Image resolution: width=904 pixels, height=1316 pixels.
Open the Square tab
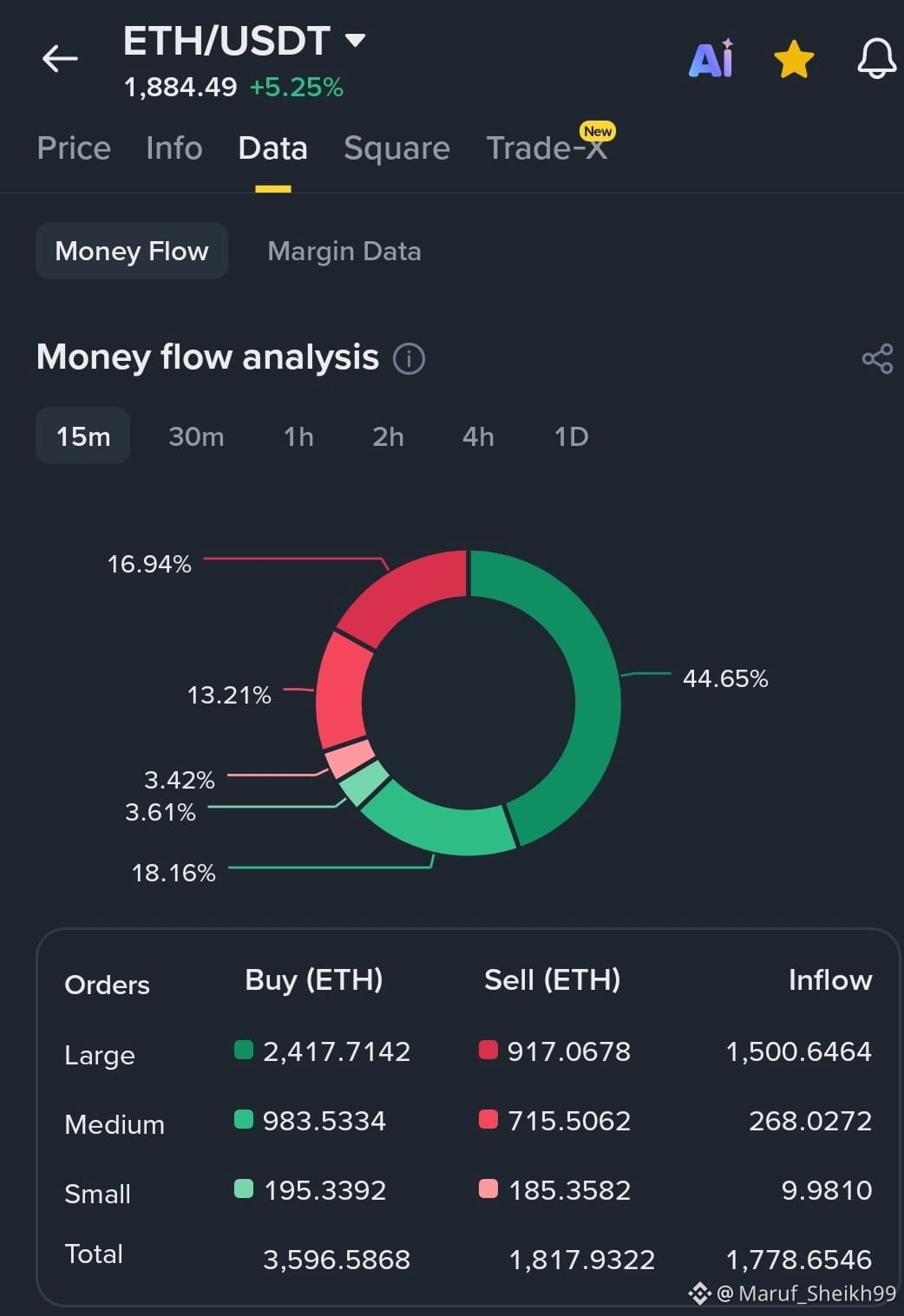[396, 148]
